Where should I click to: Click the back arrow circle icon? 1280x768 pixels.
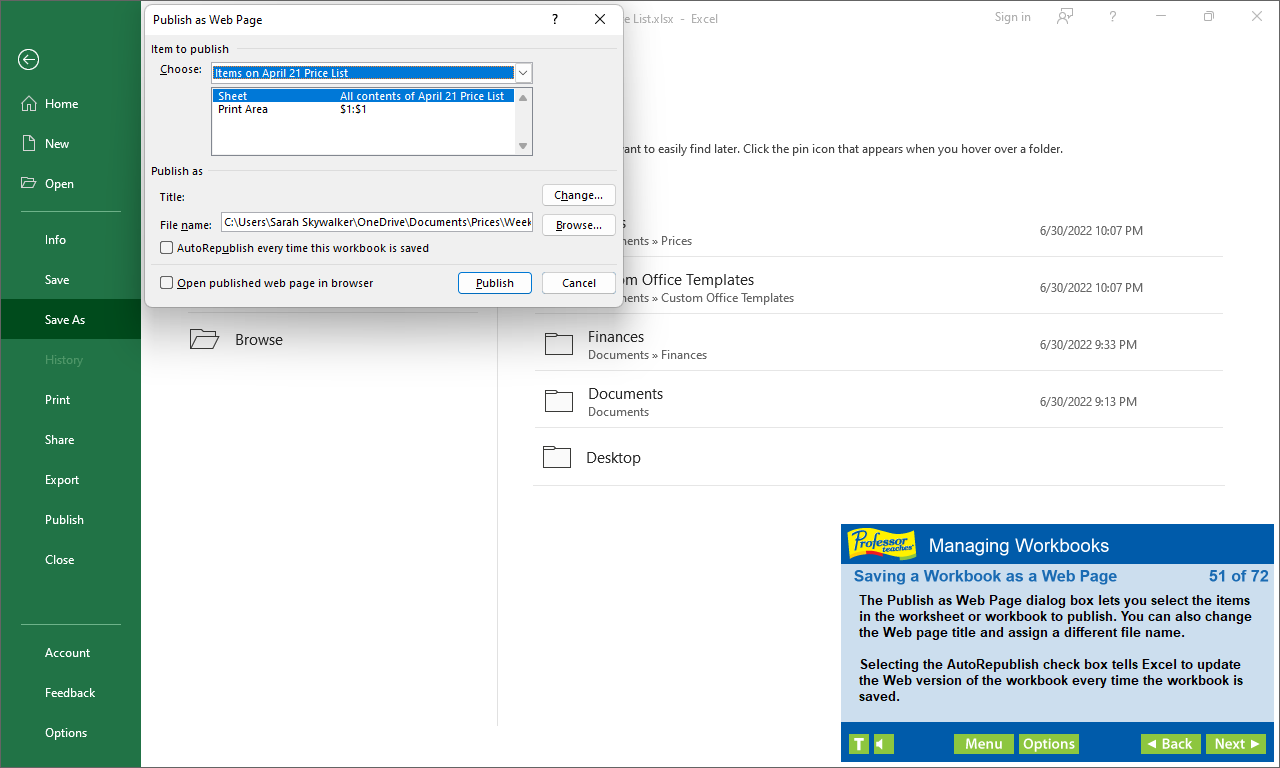(x=28, y=60)
